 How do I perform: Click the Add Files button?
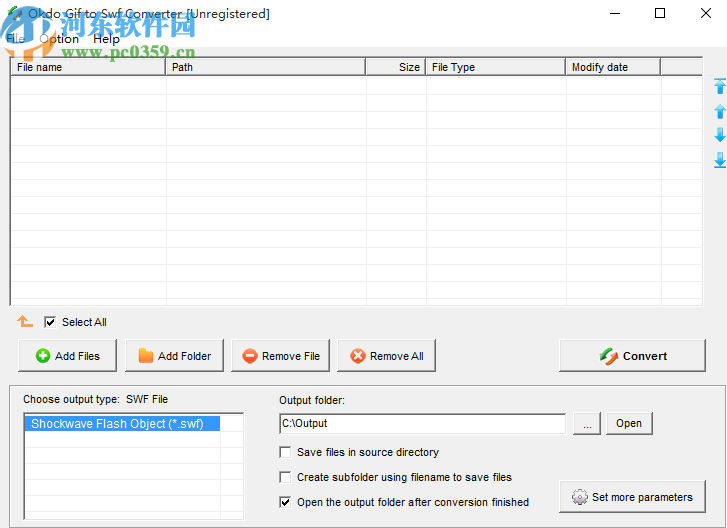(67, 356)
